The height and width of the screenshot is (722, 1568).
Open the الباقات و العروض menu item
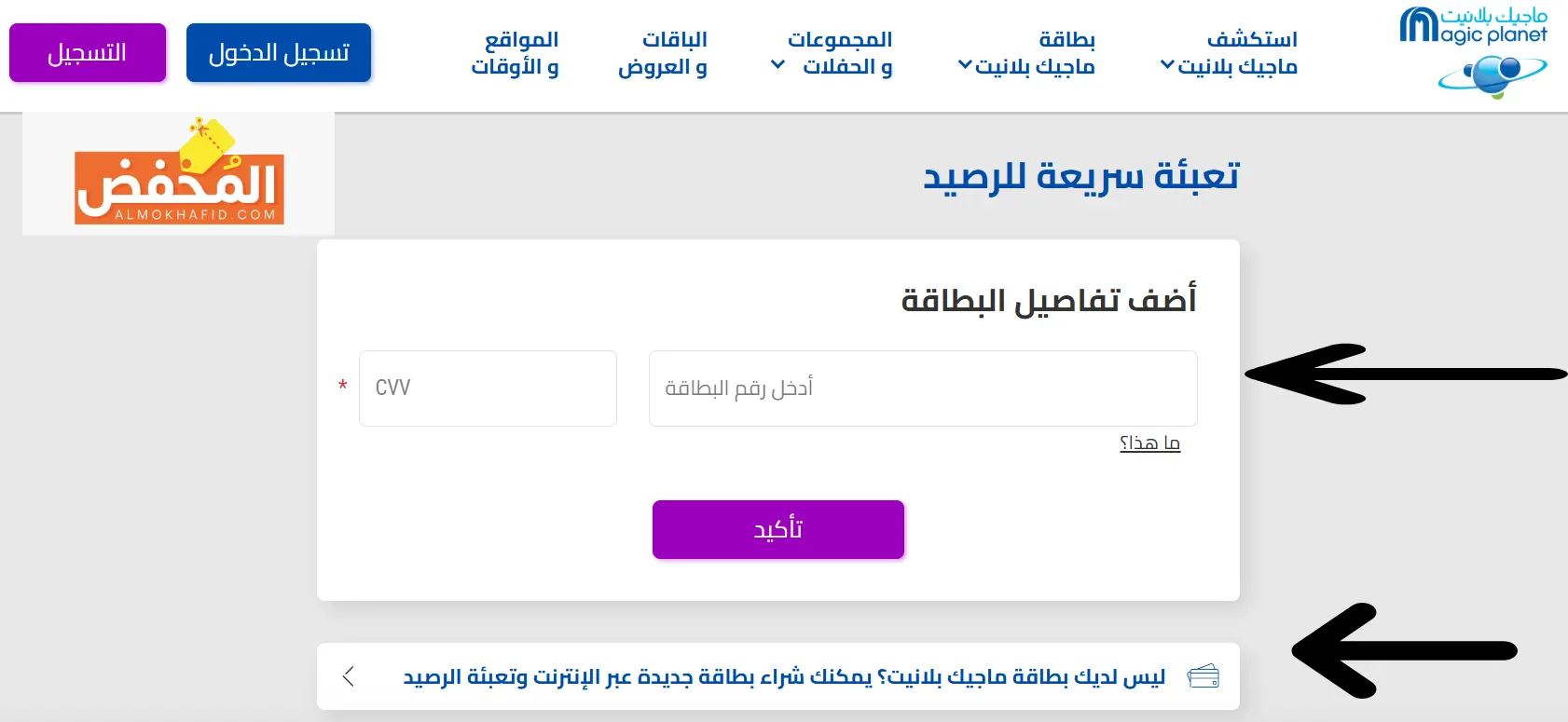[x=663, y=53]
